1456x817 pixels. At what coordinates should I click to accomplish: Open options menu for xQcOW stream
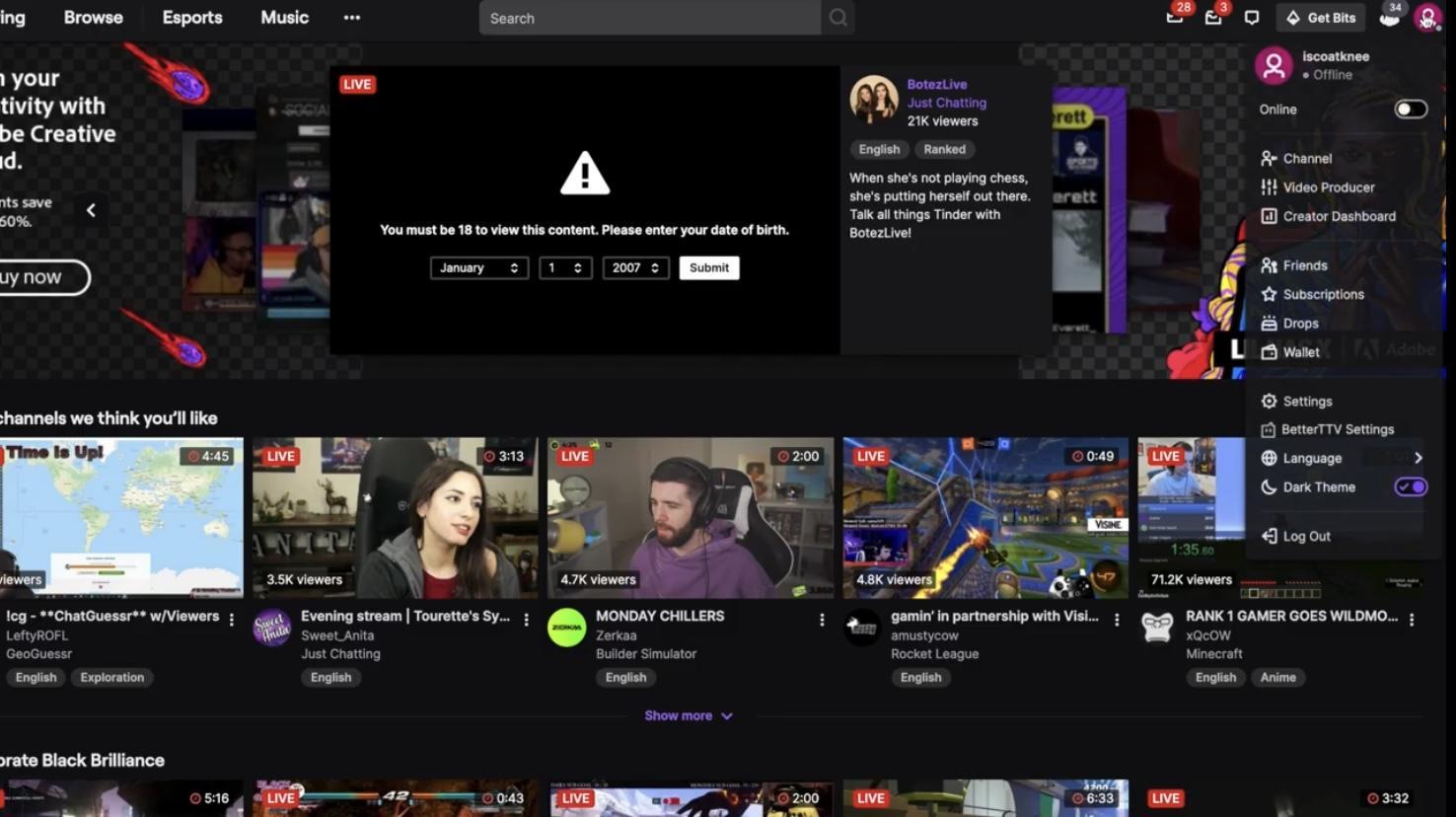[x=1412, y=620]
